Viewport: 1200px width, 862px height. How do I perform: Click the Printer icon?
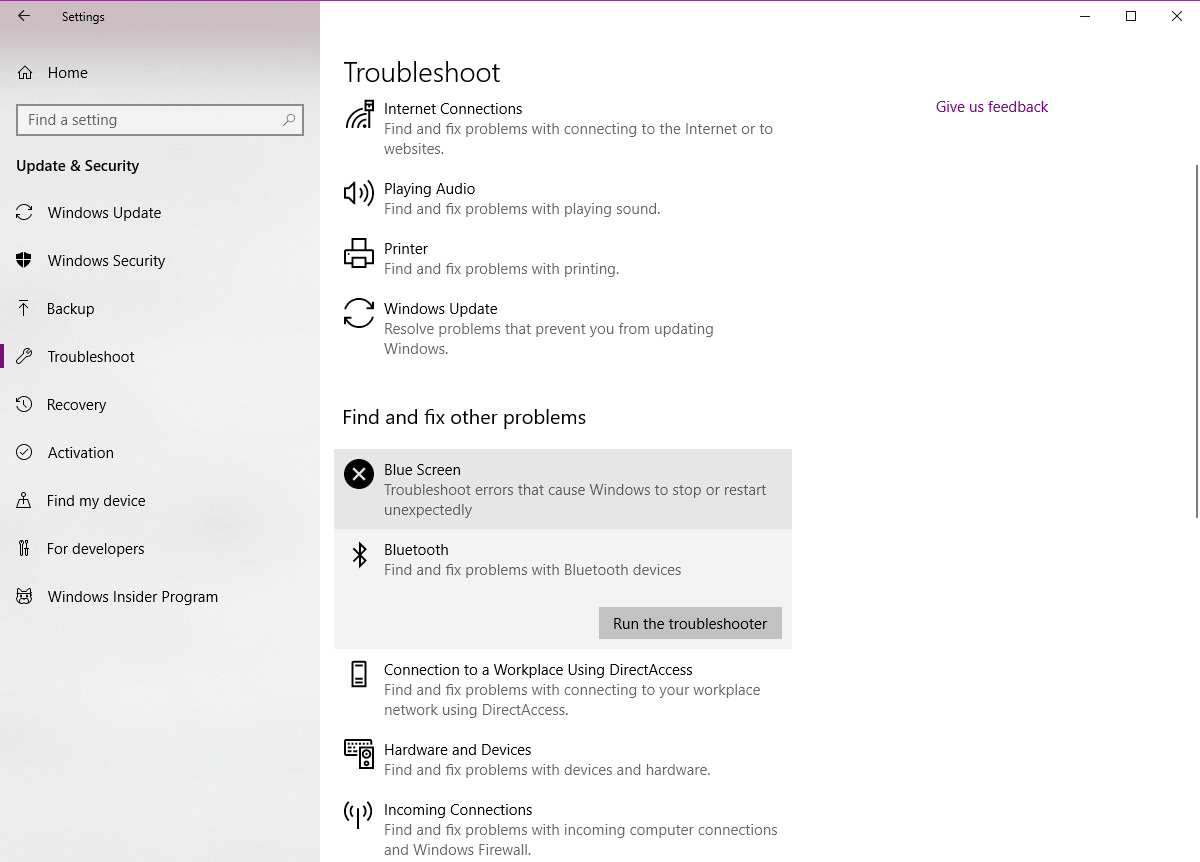coord(359,253)
